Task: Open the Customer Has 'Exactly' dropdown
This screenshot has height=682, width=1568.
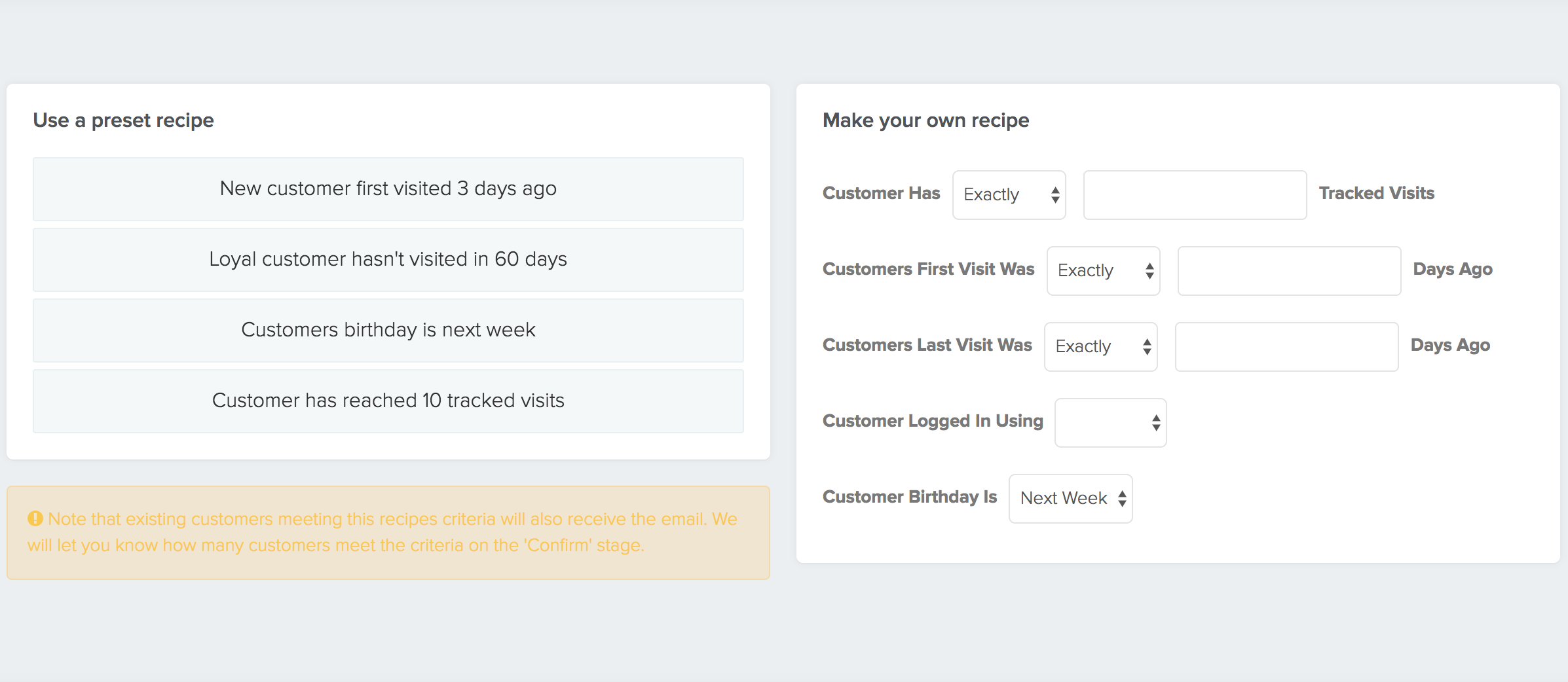Action: point(1009,194)
